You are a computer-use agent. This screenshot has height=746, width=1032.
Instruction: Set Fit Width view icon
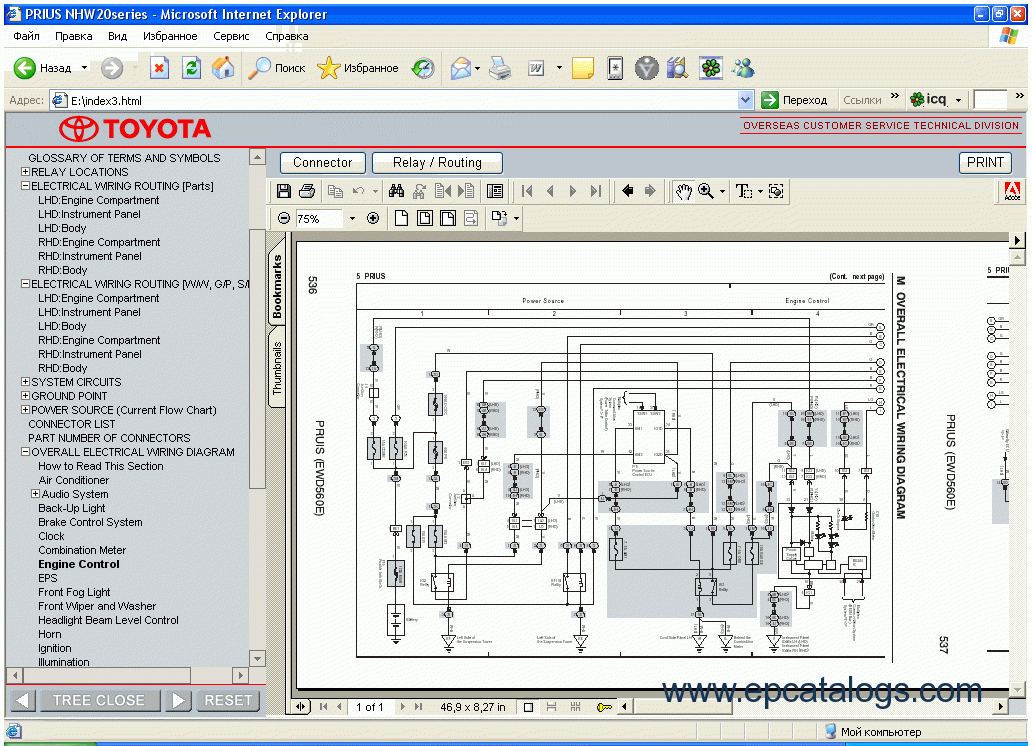pyautogui.click(x=448, y=218)
